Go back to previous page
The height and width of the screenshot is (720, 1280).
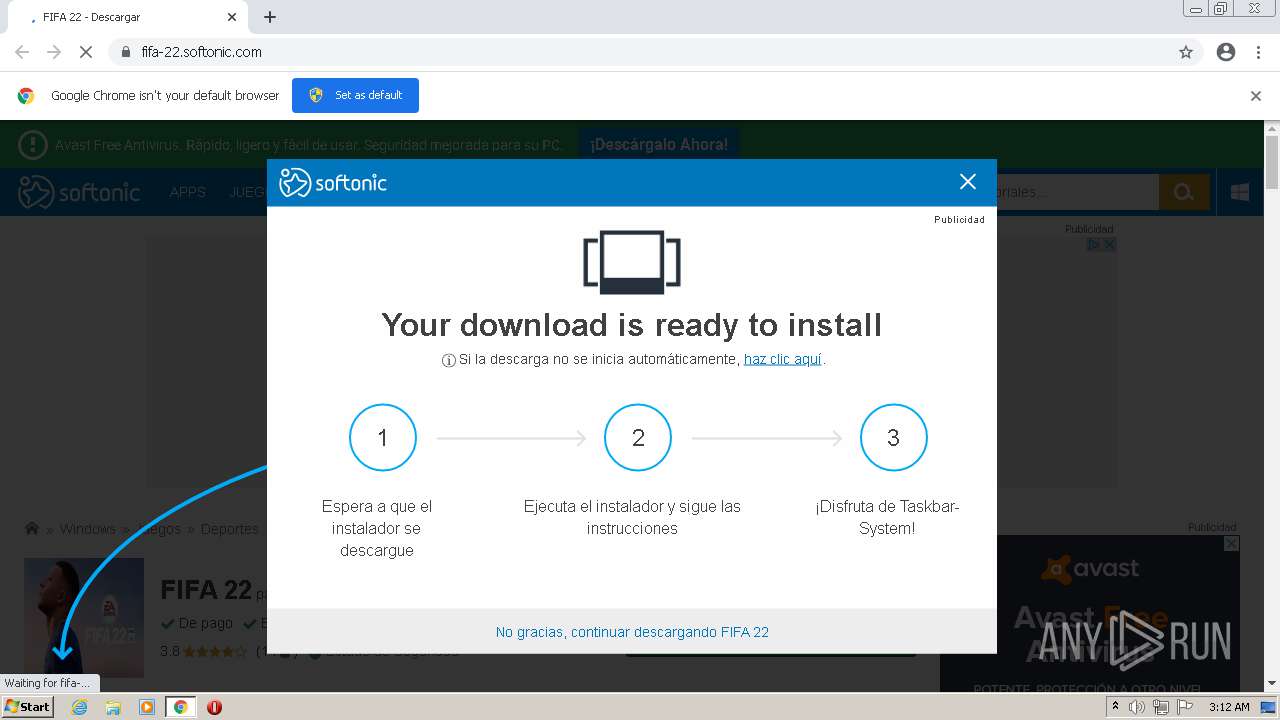(x=22, y=52)
